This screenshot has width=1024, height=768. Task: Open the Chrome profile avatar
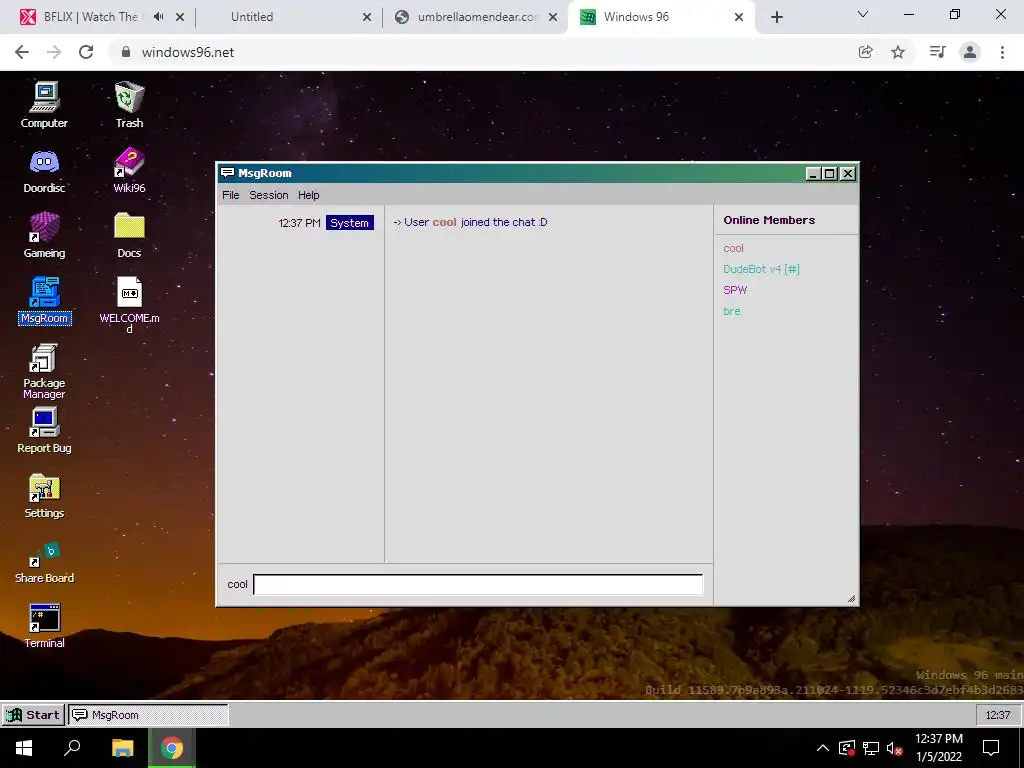click(970, 52)
